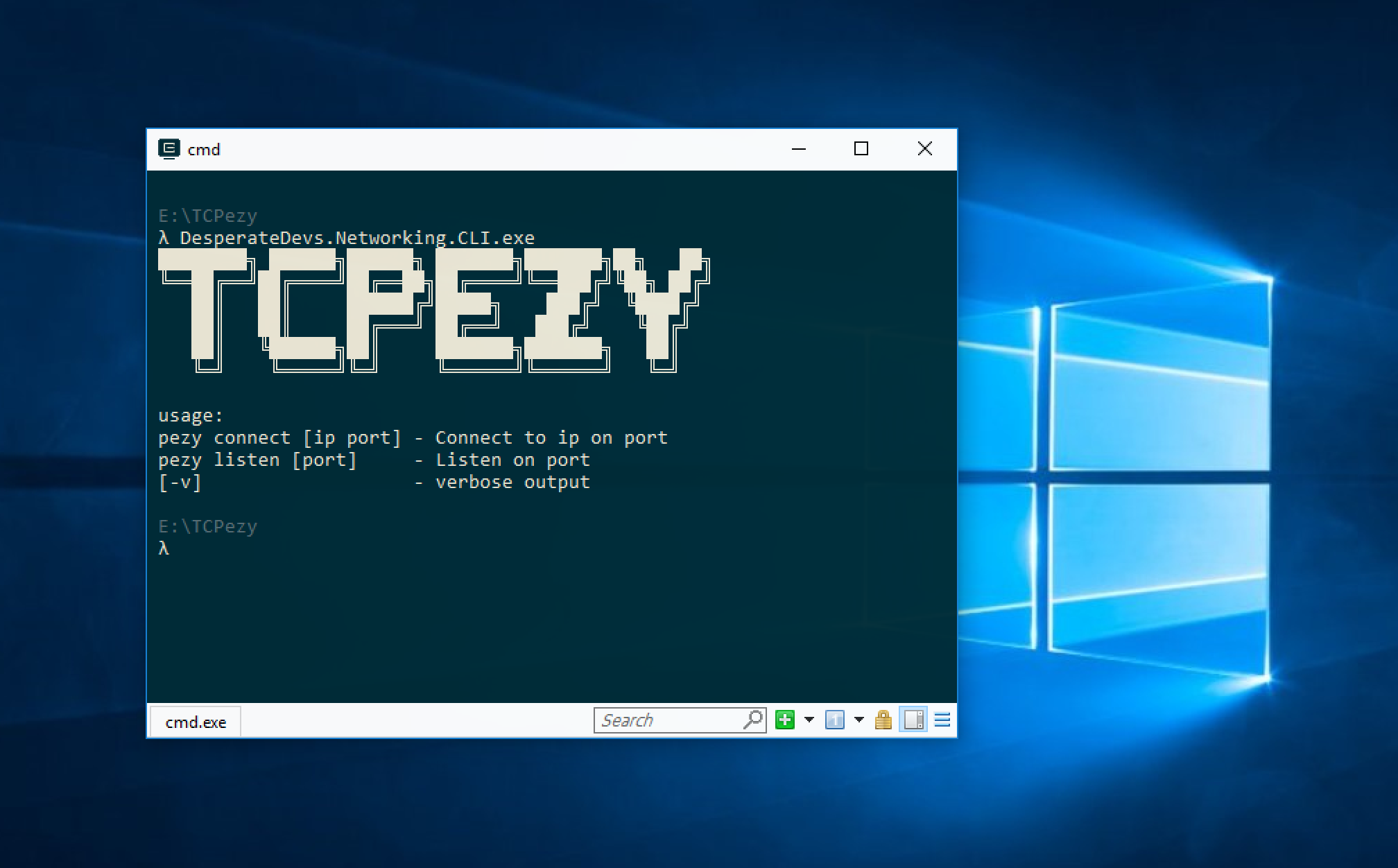
Task: Expand the active consoles list dropdown
Action: tap(858, 720)
